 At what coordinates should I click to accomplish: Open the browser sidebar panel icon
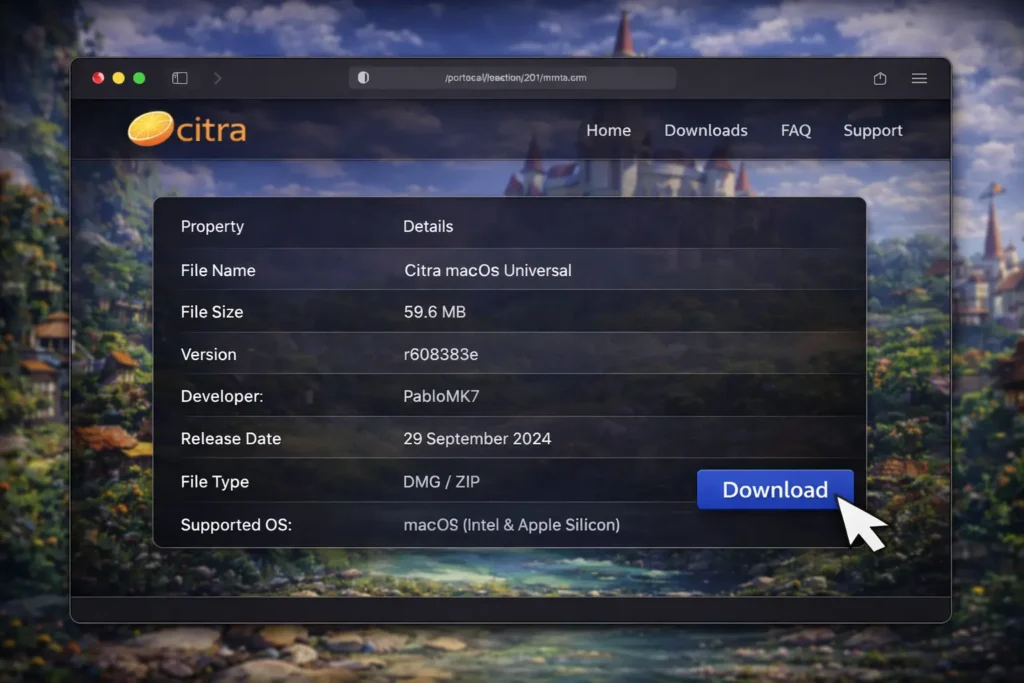pos(180,77)
